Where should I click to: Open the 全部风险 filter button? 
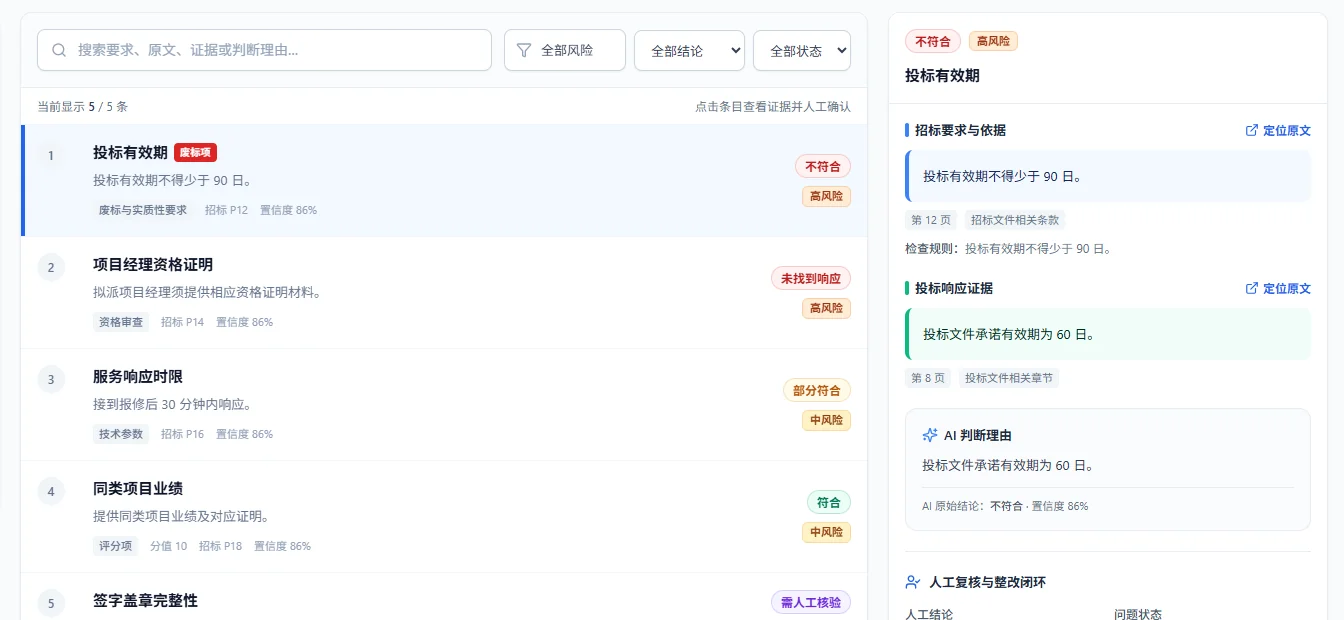point(565,50)
